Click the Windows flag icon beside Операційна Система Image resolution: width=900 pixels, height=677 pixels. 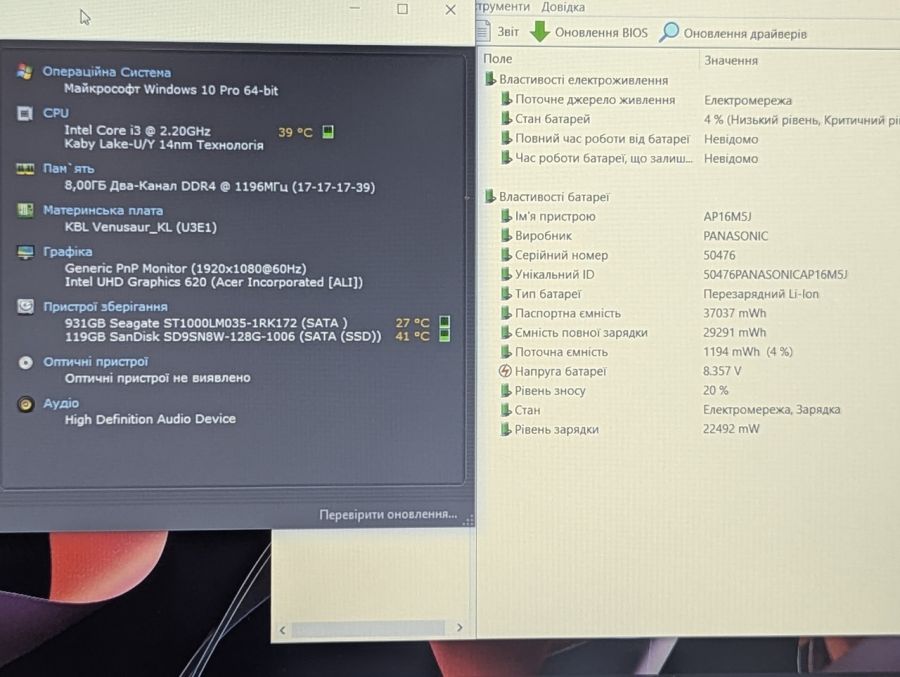point(25,72)
